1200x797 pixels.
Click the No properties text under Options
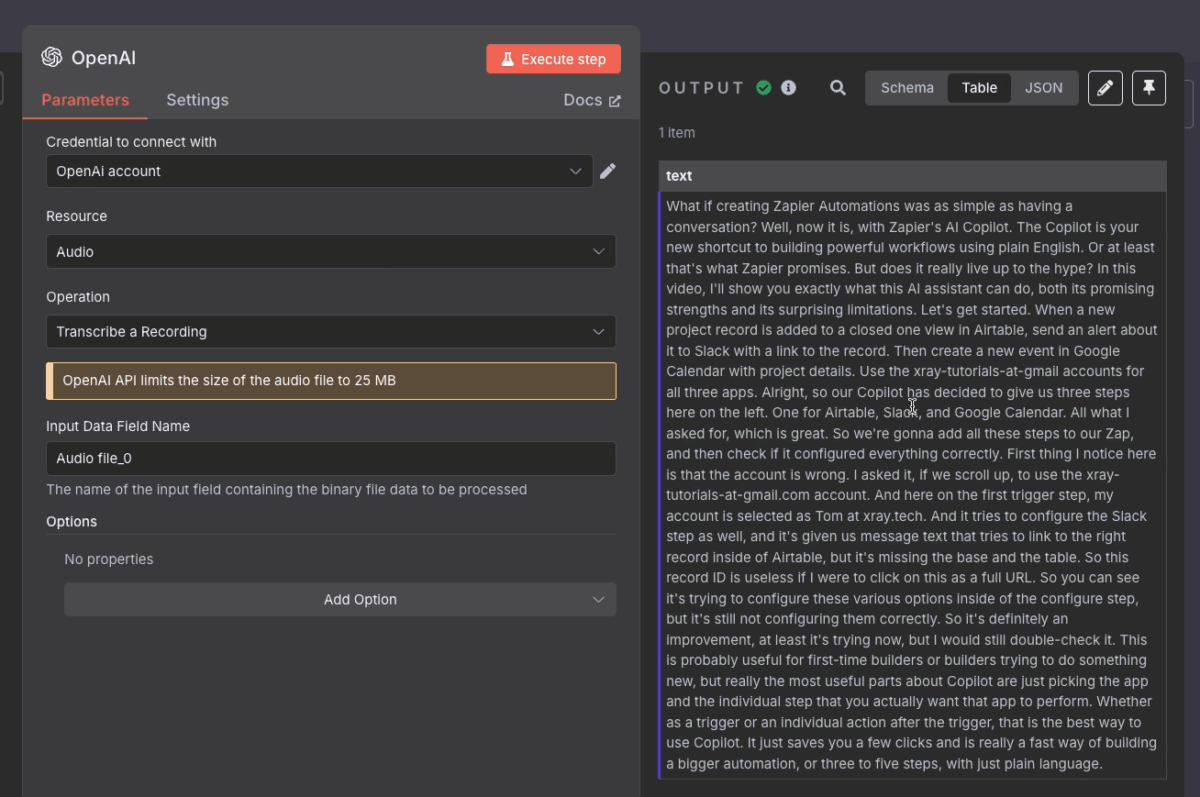pyautogui.click(x=109, y=559)
